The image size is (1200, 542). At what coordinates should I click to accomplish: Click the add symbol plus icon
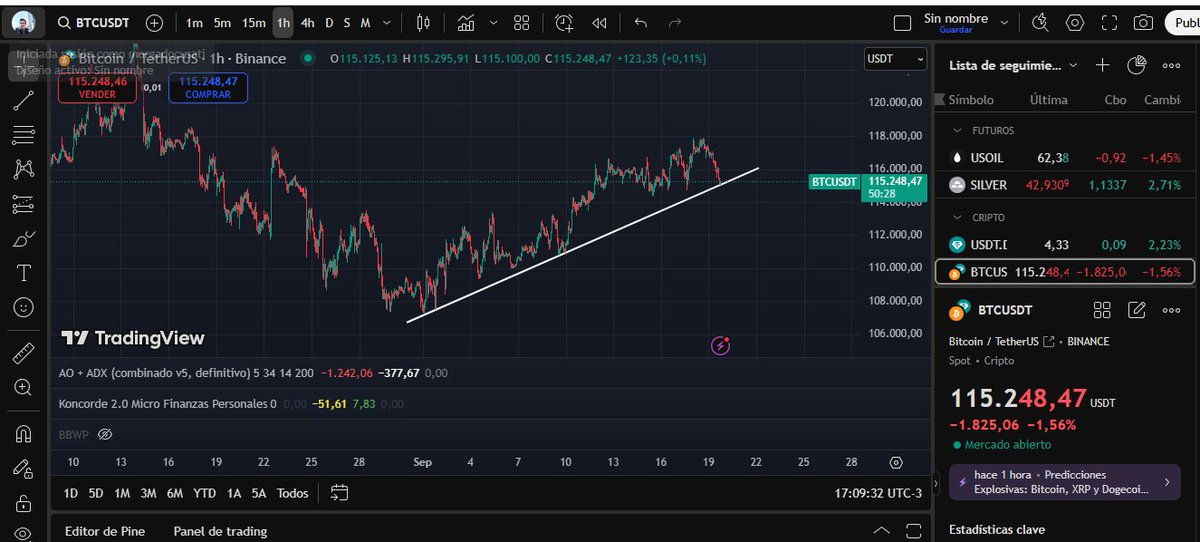point(154,22)
